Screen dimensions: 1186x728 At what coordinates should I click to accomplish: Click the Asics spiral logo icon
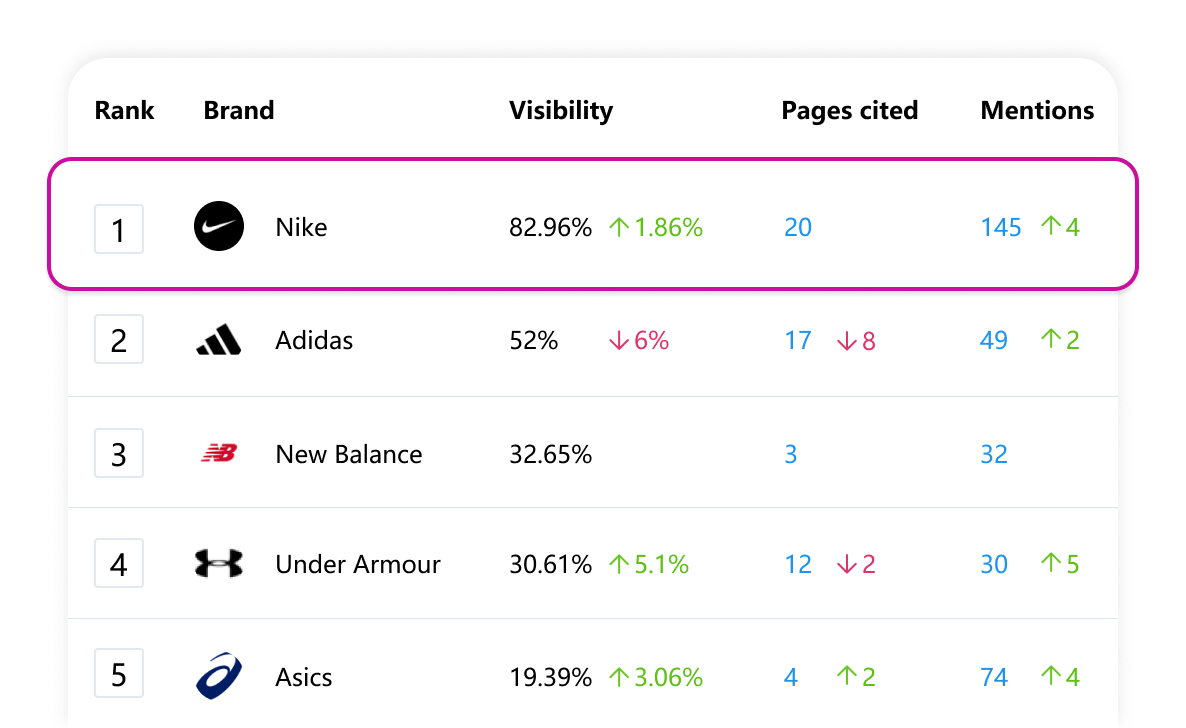pos(218,673)
